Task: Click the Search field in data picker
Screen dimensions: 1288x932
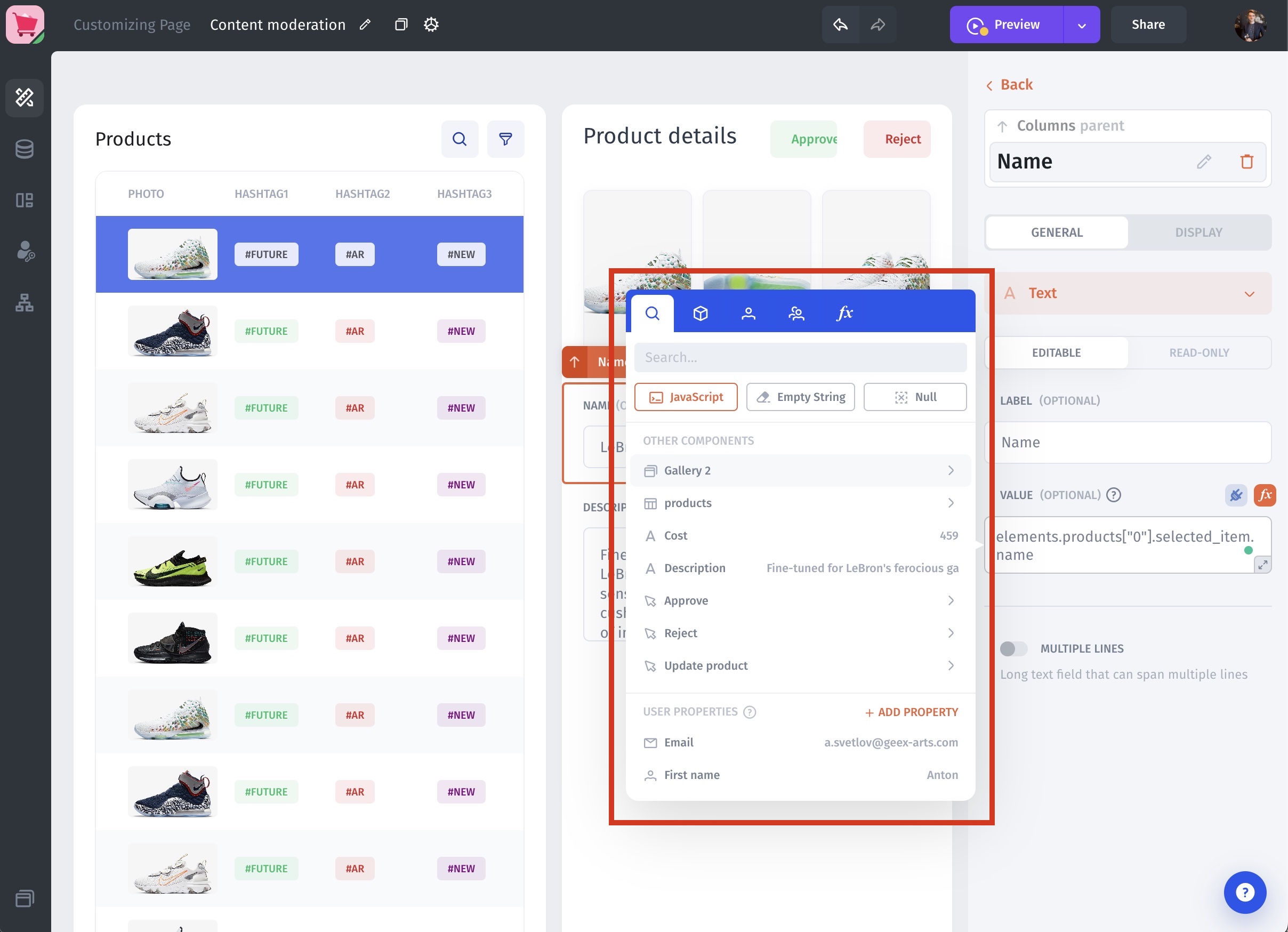Action: pos(800,357)
